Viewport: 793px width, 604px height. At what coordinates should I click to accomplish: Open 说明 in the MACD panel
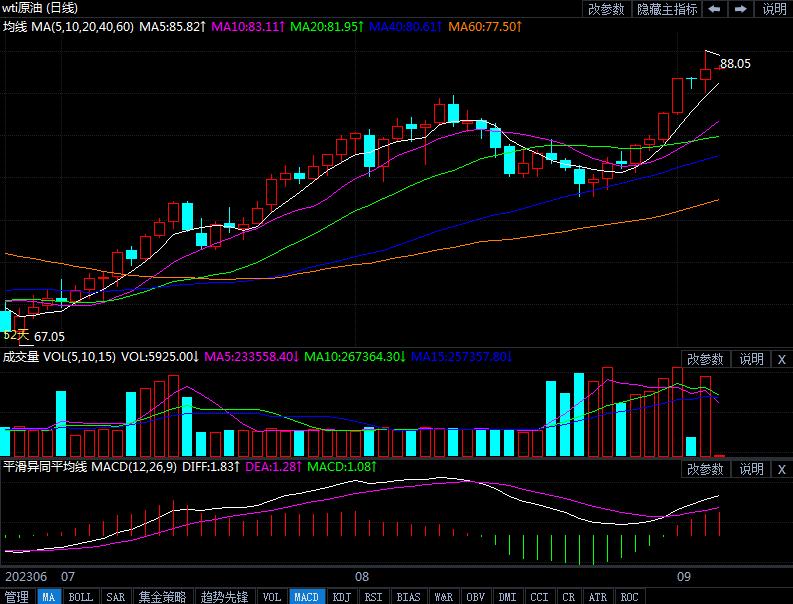tap(751, 469)
